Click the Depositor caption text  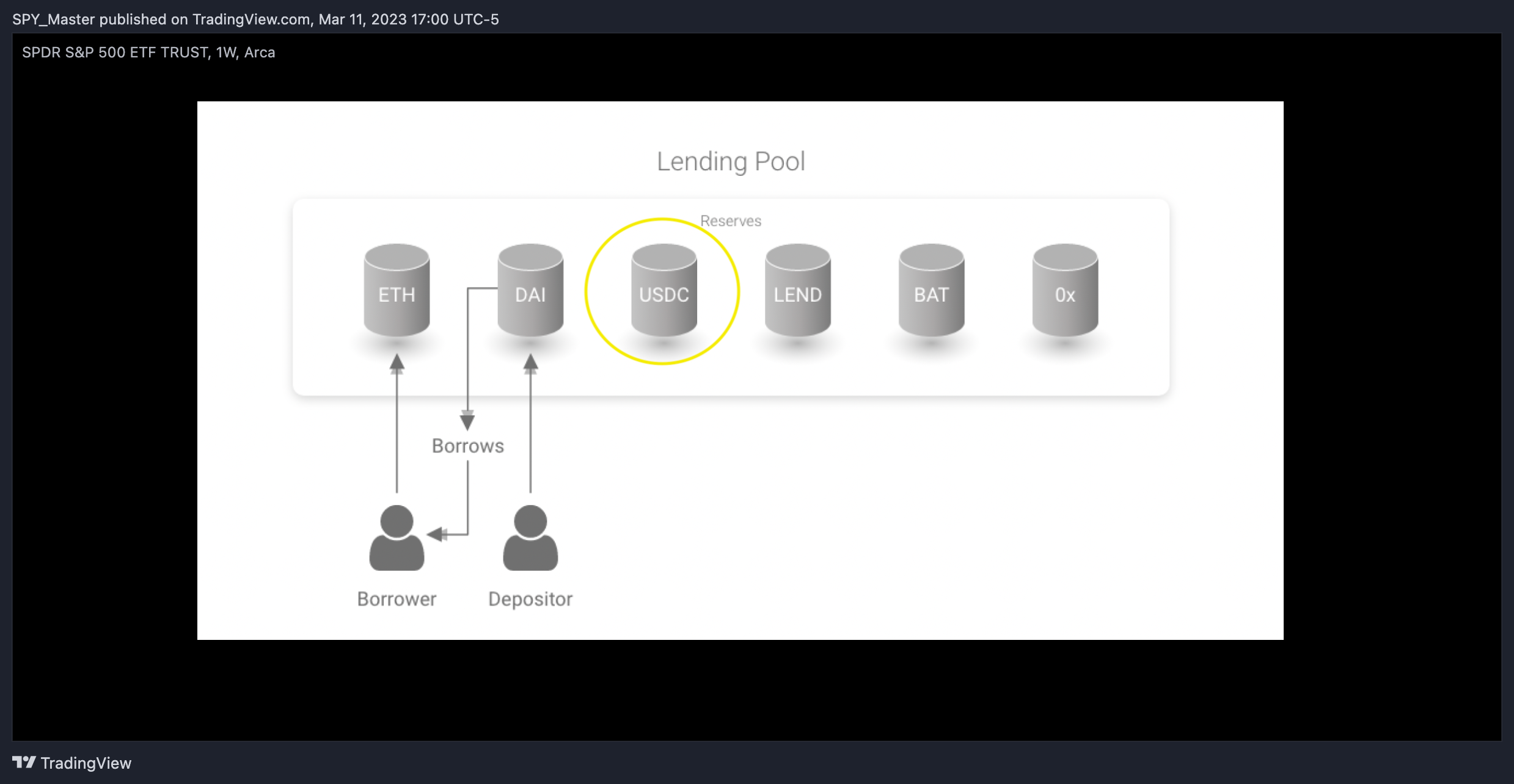530,599
